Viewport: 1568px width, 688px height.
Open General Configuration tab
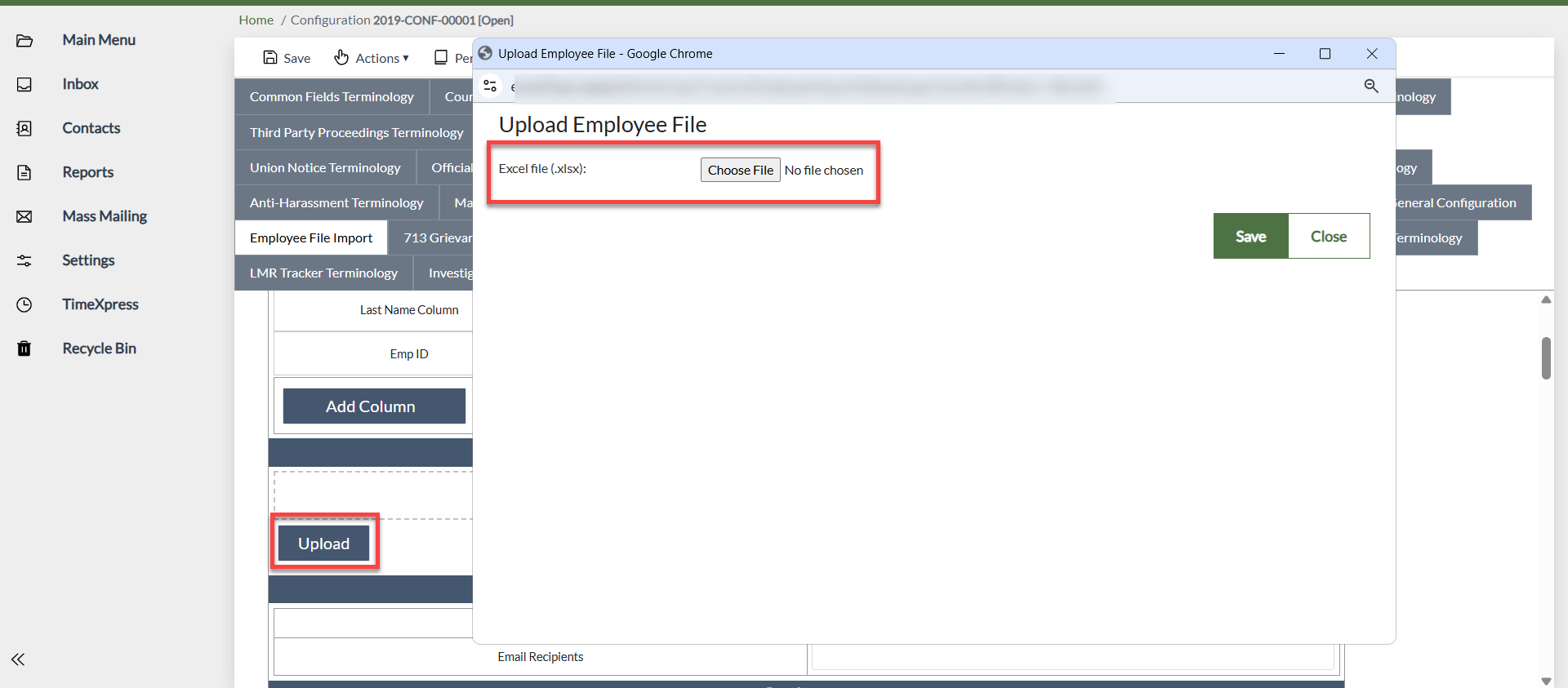click(x=1462, y=202)
